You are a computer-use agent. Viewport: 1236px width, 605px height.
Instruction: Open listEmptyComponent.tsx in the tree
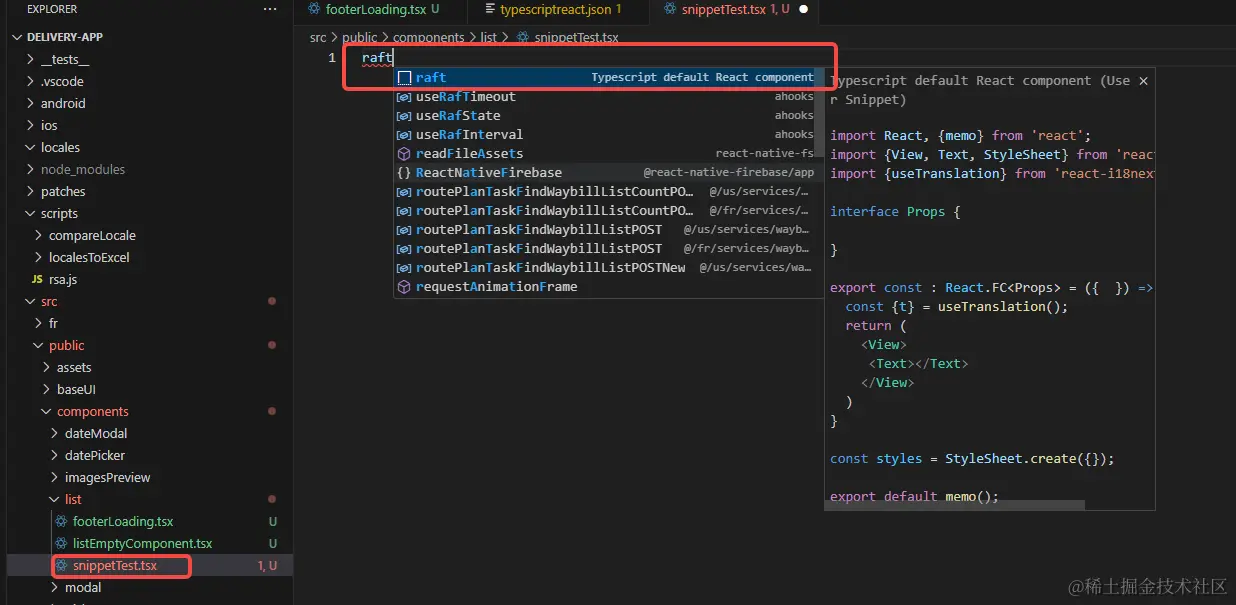(x=142, y=543)
